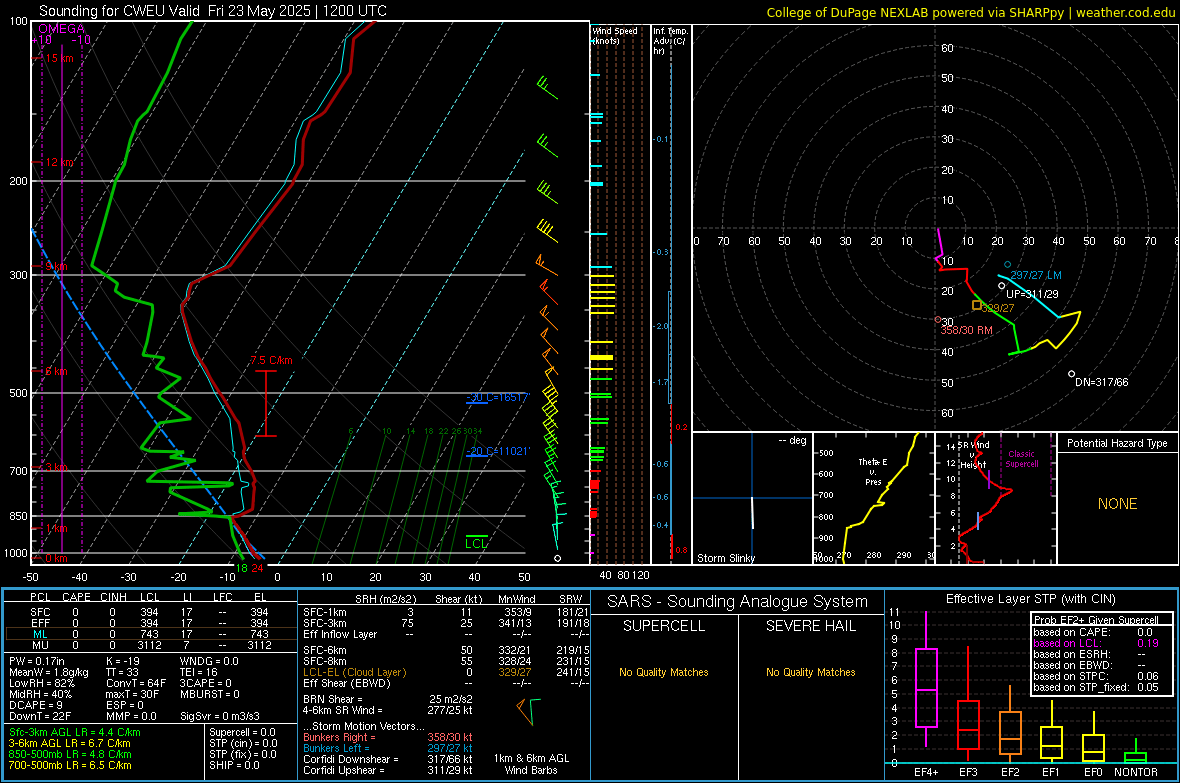Screen dimensions: 1180x783
Task: Click the MU row LCL value 3112
Action: pyautogui.click(x=150, y=645)
